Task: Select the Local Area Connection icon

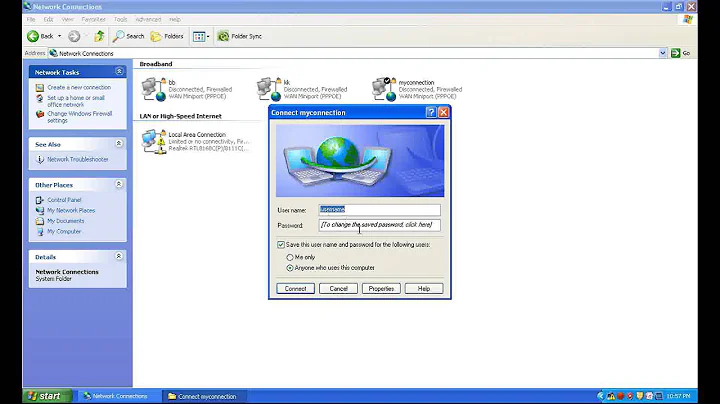Action: (x=154, y=141)
